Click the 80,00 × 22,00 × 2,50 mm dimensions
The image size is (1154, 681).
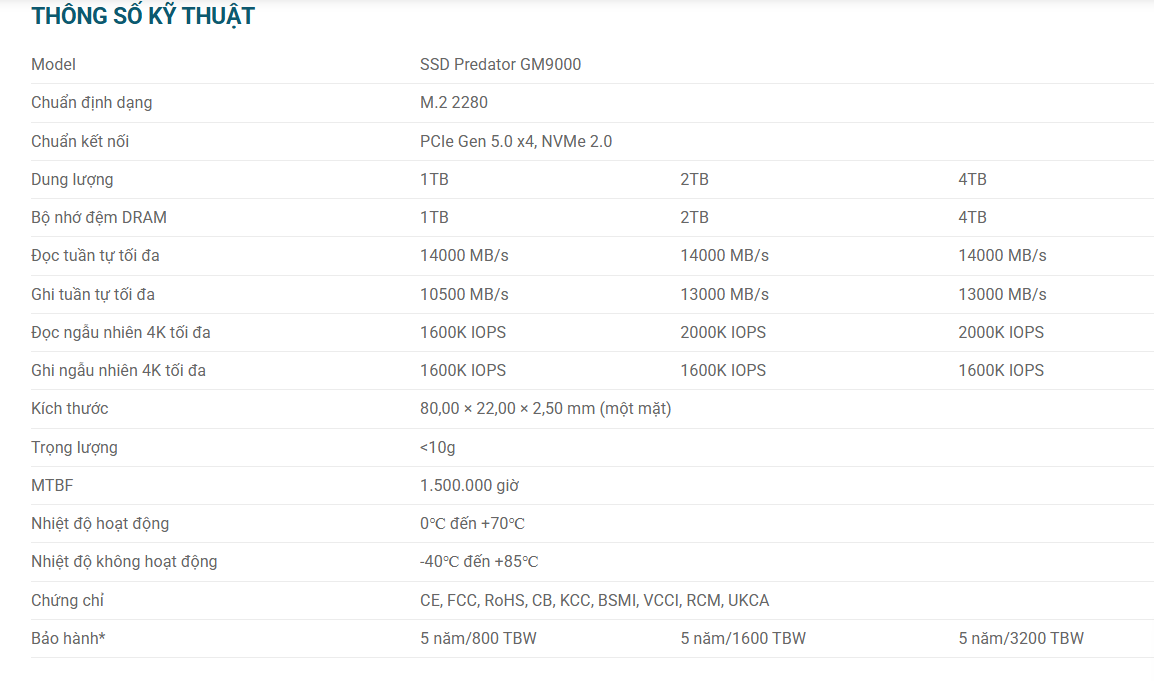(x=545, y=408)
